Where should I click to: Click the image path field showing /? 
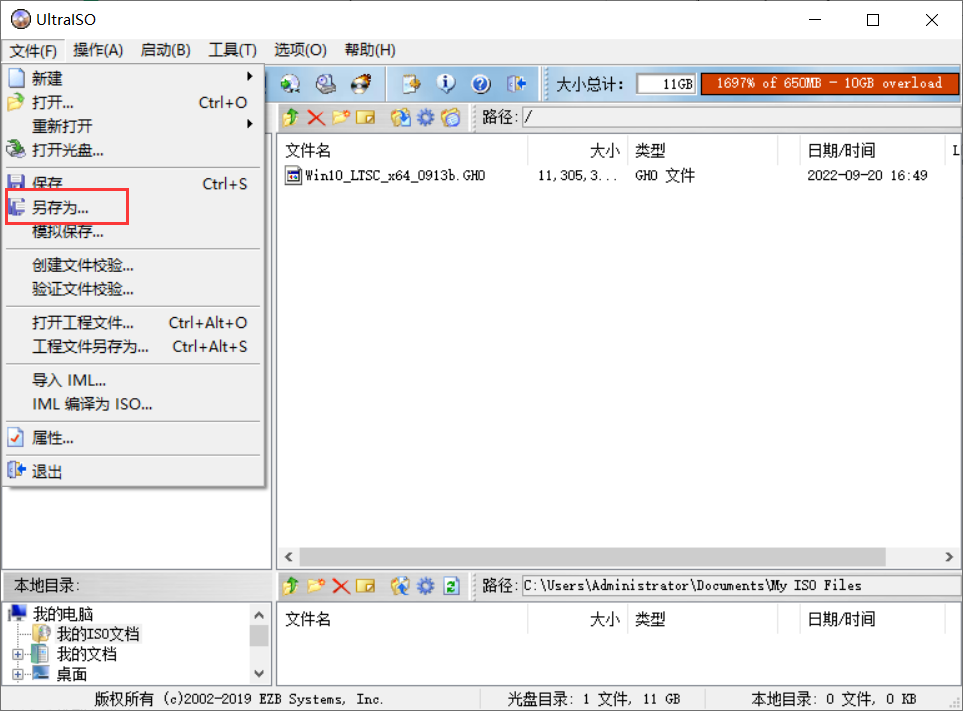(x=742, y=117)
